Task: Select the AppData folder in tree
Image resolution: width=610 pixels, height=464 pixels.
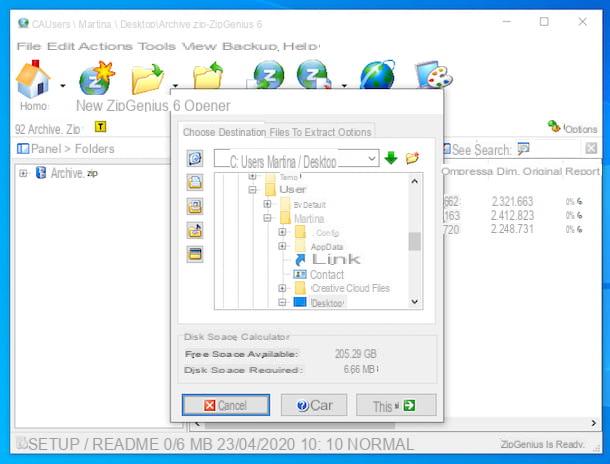Action: [x=327, y=247]
